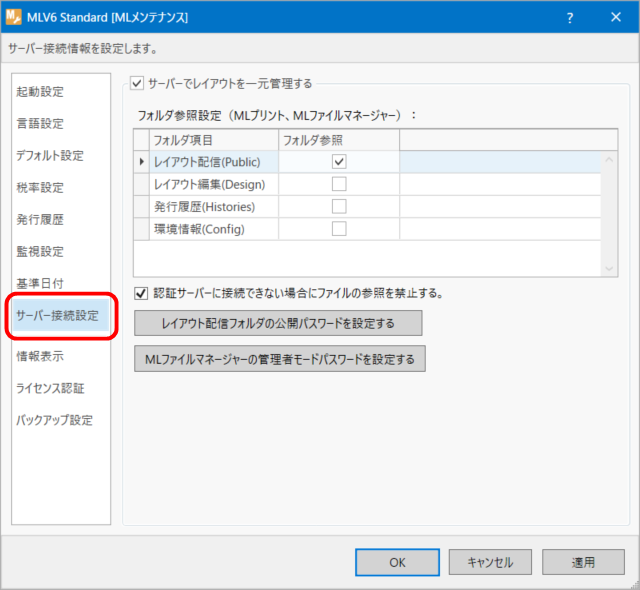Click the grid scrollbar up arrow

point(609,160)
